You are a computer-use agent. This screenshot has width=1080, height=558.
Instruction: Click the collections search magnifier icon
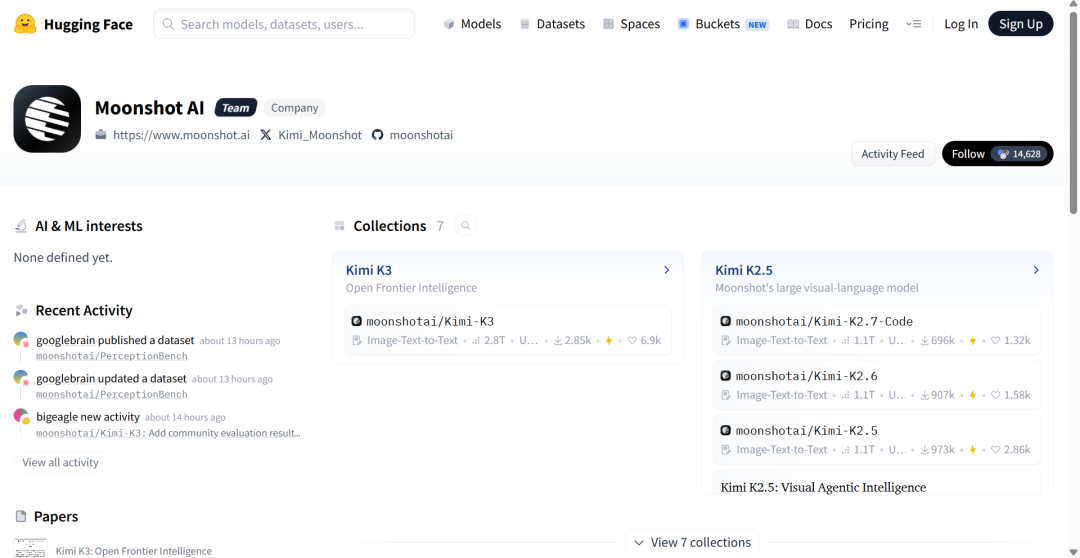466,225
